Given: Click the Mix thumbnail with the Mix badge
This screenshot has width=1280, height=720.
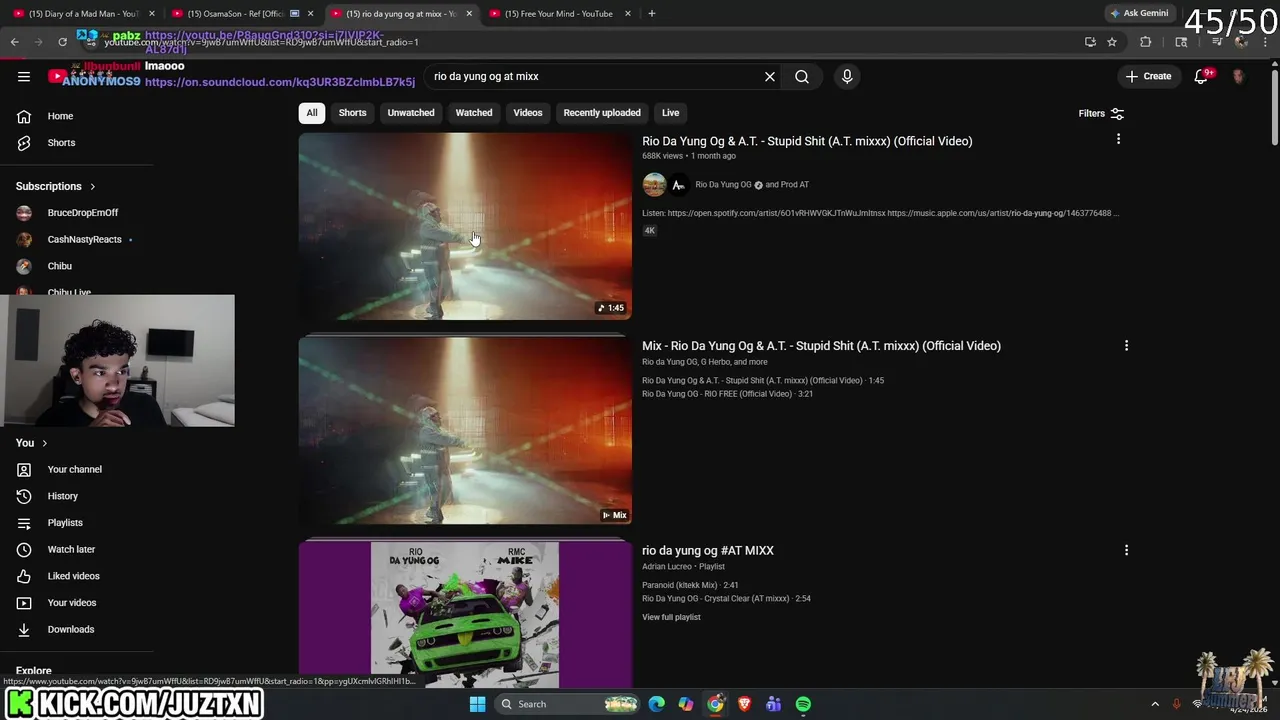Looking at the screenshot, I should pos(465,431).
